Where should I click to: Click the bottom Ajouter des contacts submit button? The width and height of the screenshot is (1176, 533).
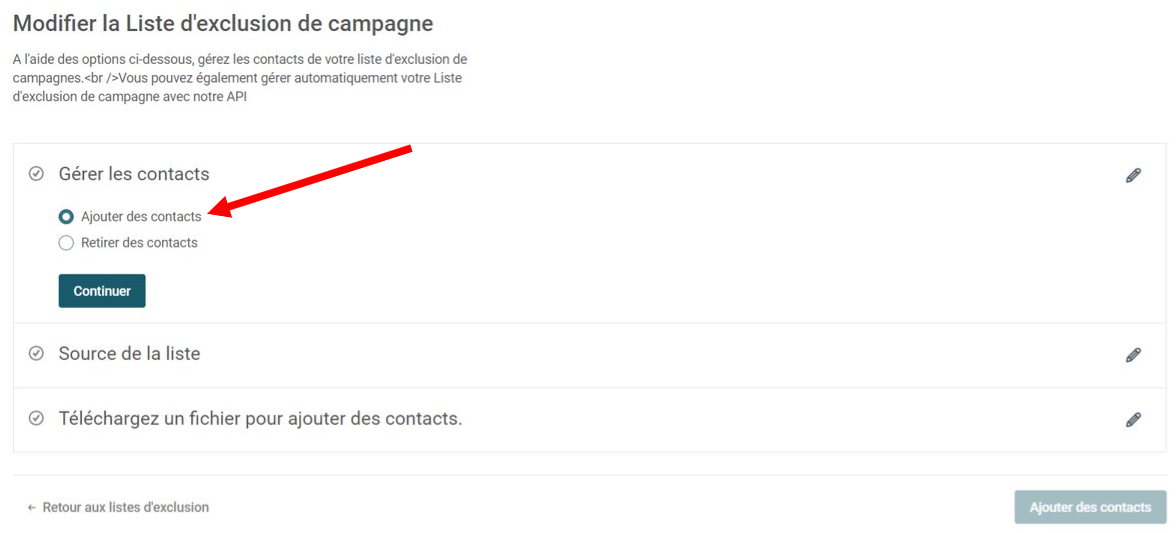[x=1090, y=508]
